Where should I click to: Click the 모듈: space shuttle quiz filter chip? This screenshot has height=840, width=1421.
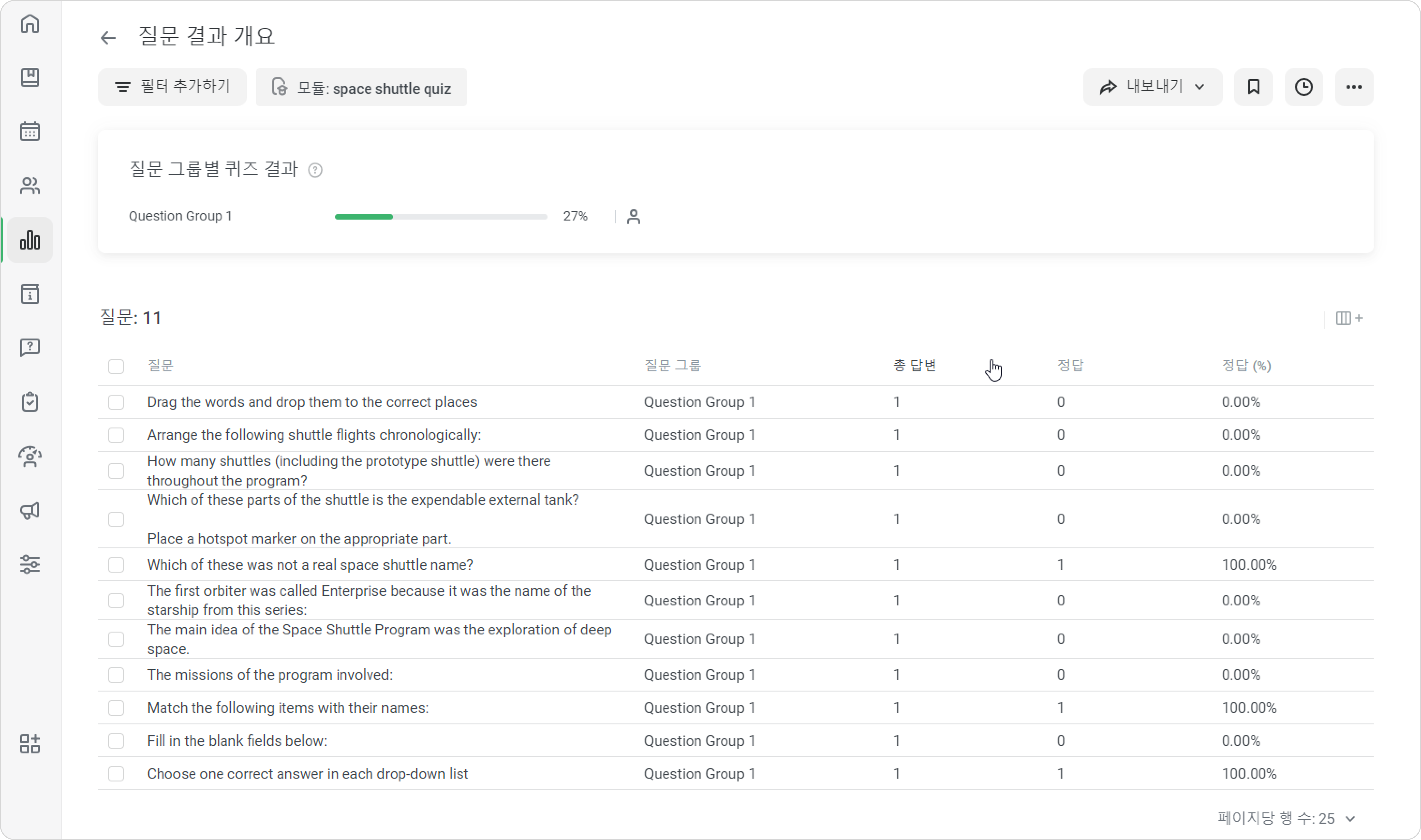(362, 87)
